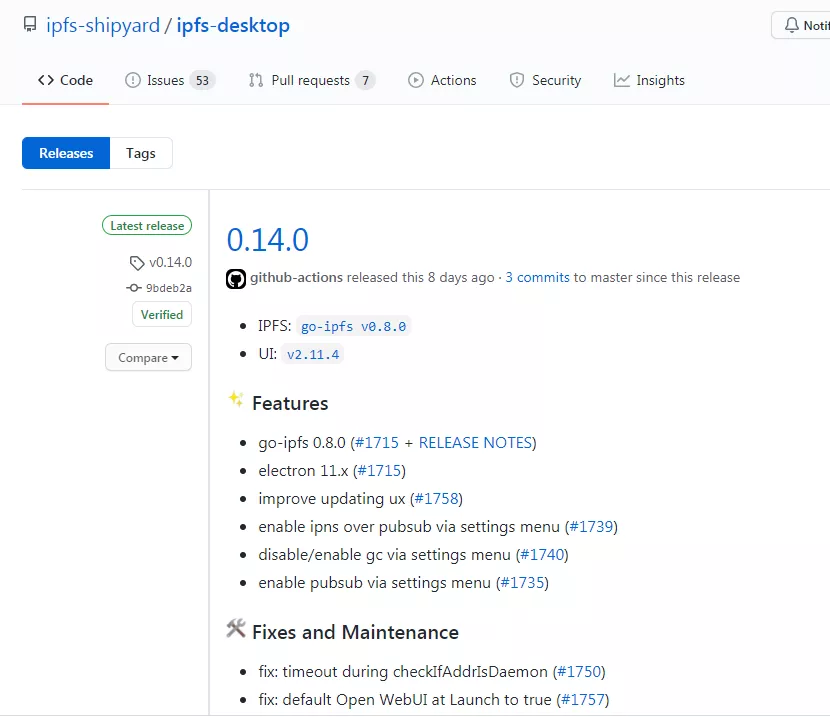830x717 pixels.
Task: Click the Code tab angle-brackets icon
Action: tap(46, 80)
